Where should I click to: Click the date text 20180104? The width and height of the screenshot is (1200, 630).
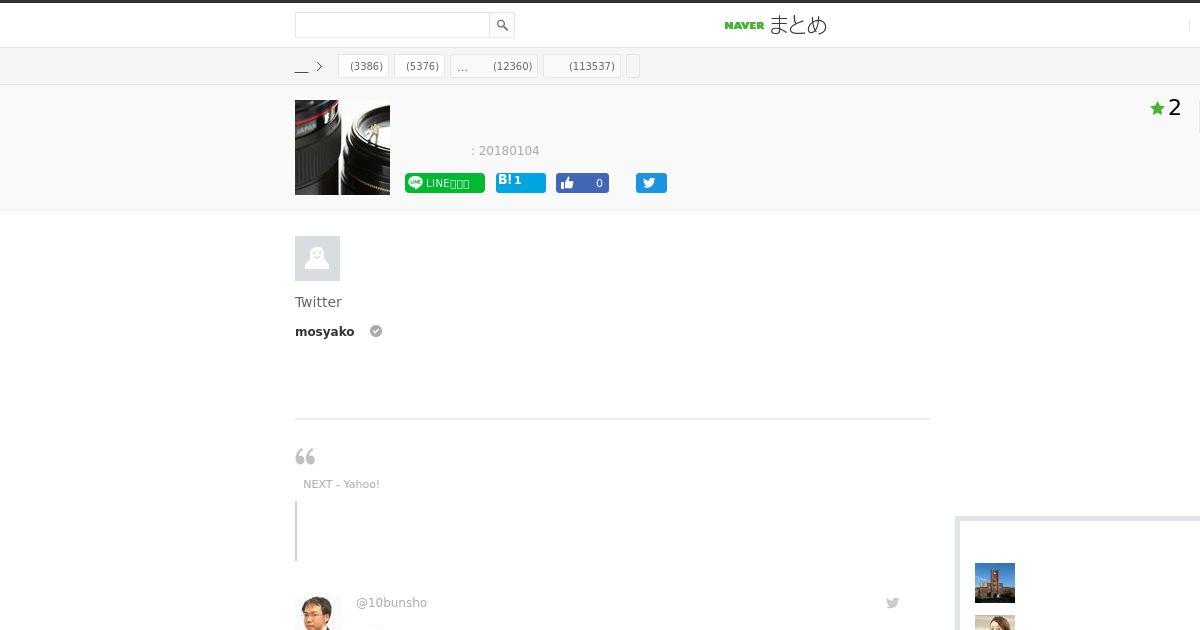pos(509,151)
